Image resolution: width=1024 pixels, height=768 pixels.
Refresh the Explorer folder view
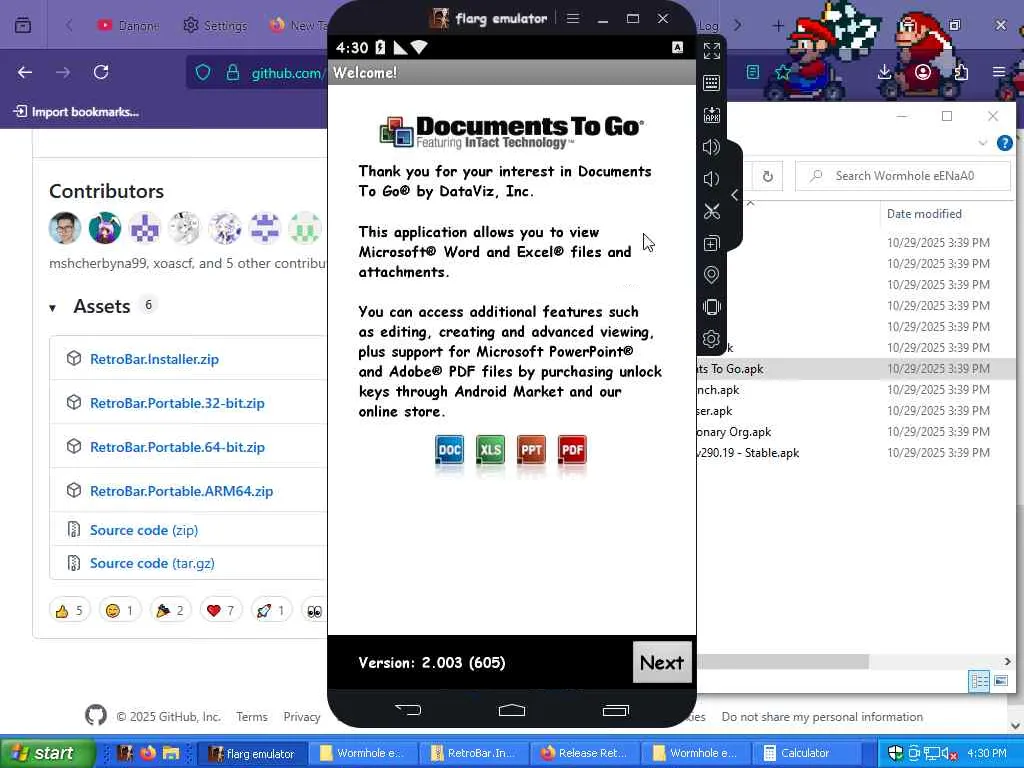click(x=767, y=176)
